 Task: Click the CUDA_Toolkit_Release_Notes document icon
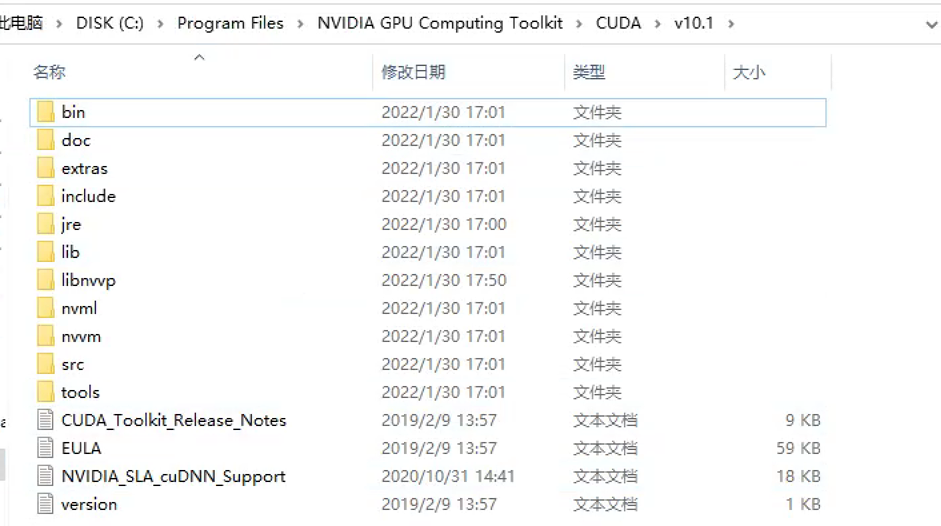(x=45, y=420)
